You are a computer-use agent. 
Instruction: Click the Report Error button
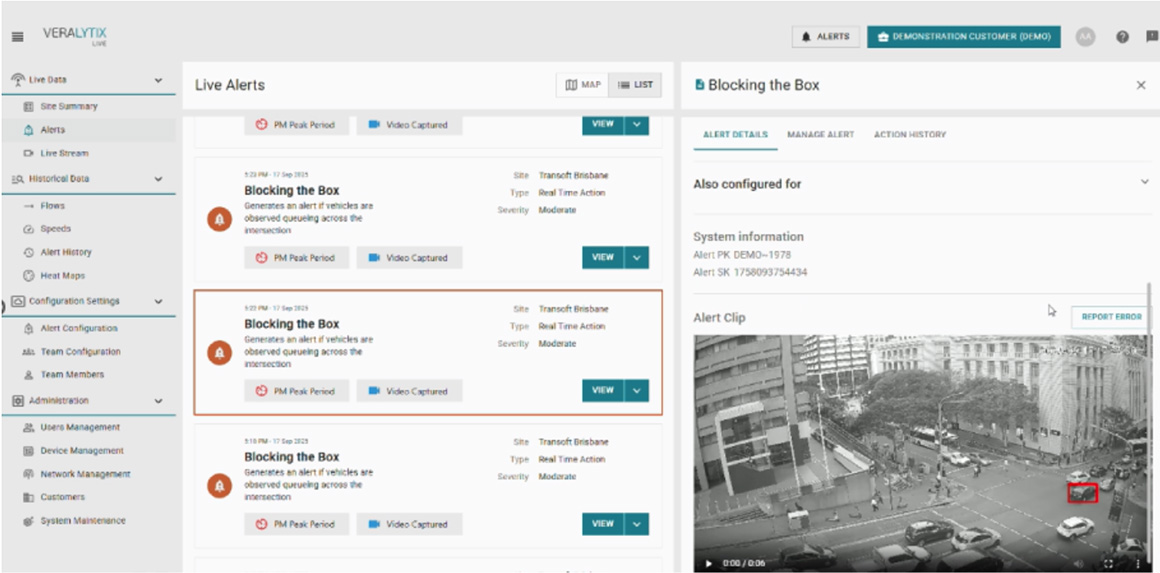point(1111,317)
